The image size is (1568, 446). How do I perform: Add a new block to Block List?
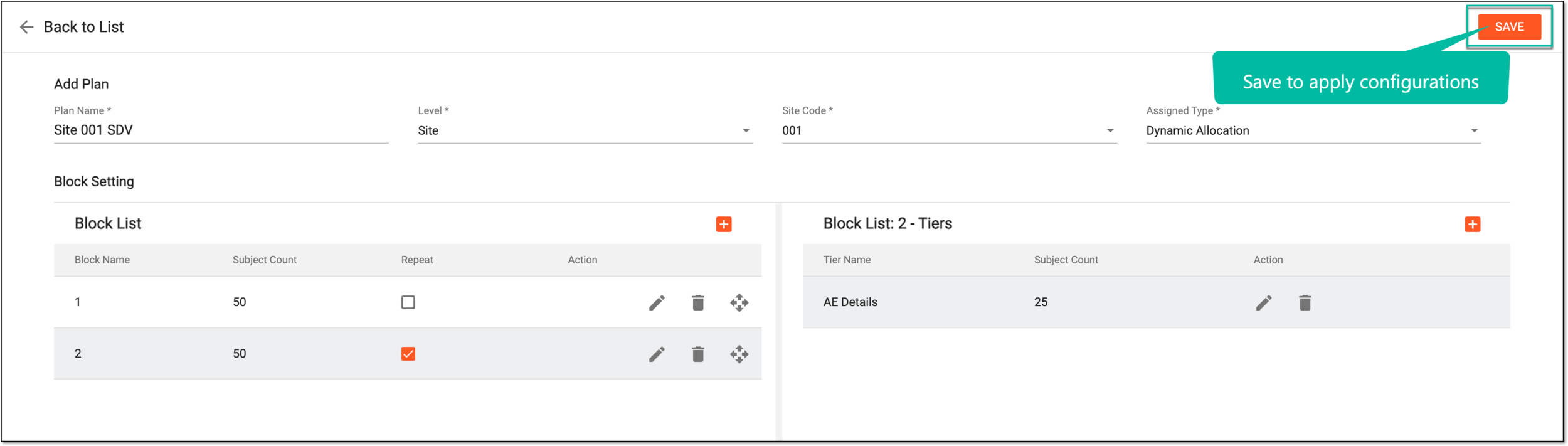point(724,225)
